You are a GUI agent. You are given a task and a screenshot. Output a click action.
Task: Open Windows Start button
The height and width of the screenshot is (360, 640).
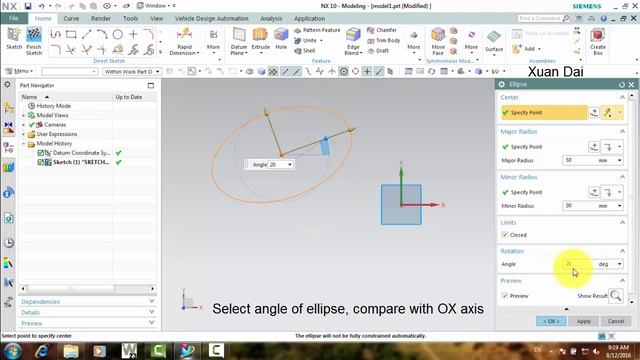click(x=13, y=351)
